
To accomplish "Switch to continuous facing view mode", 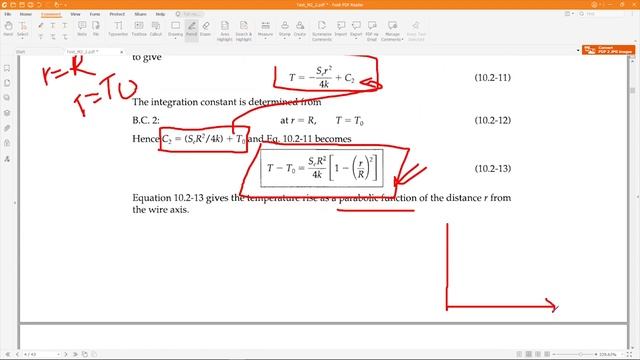I will 547,354.
